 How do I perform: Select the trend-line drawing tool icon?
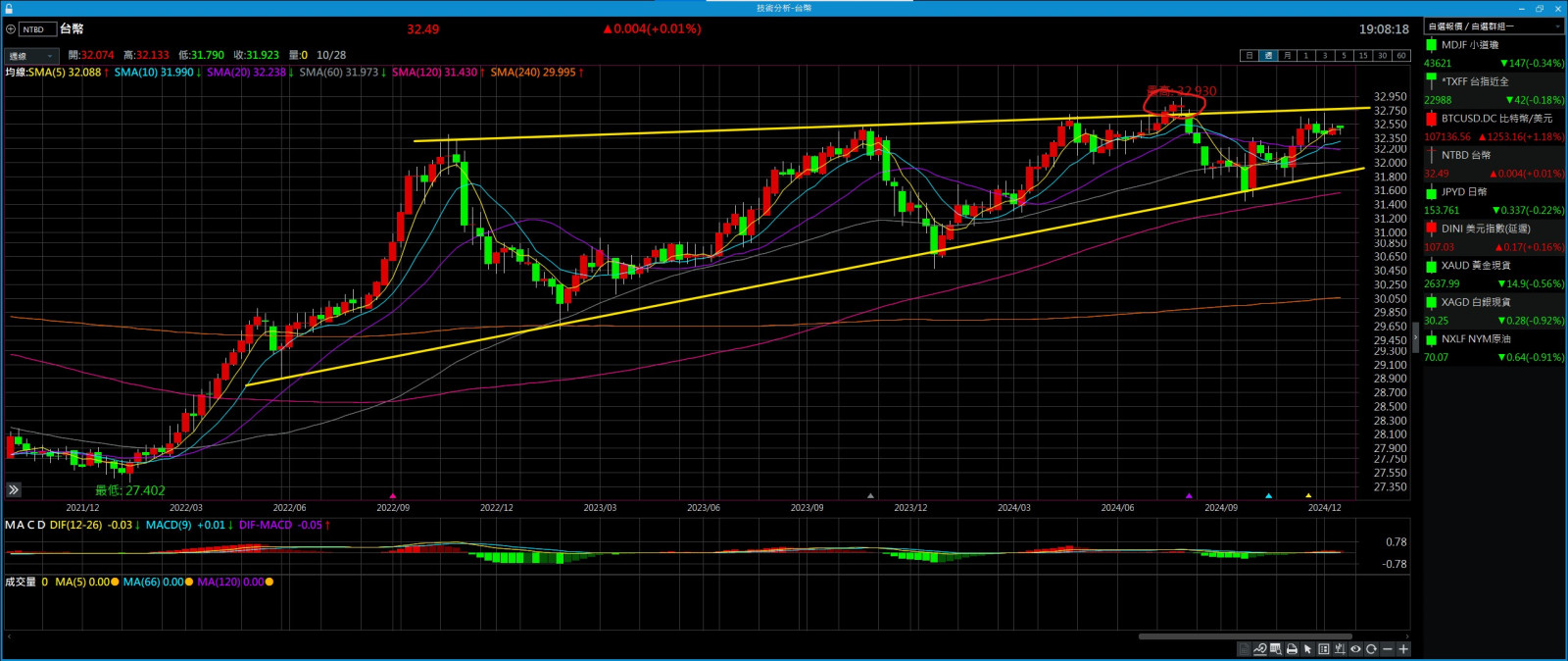pos(1260,649)
